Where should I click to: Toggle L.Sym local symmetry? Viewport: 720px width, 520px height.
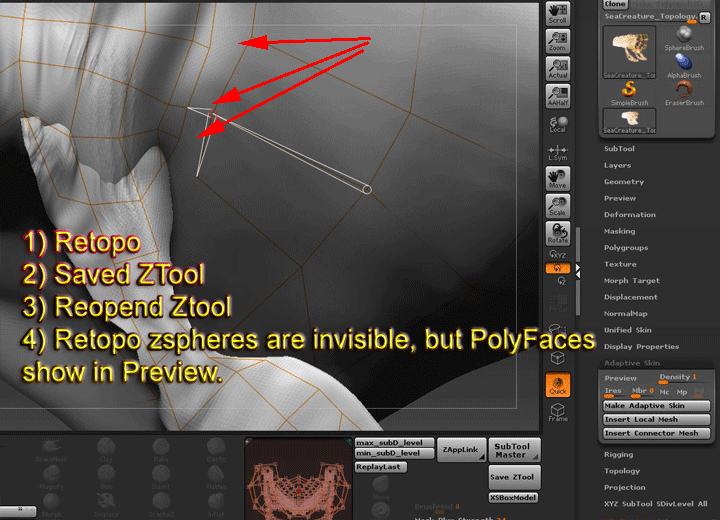[558, 153]
